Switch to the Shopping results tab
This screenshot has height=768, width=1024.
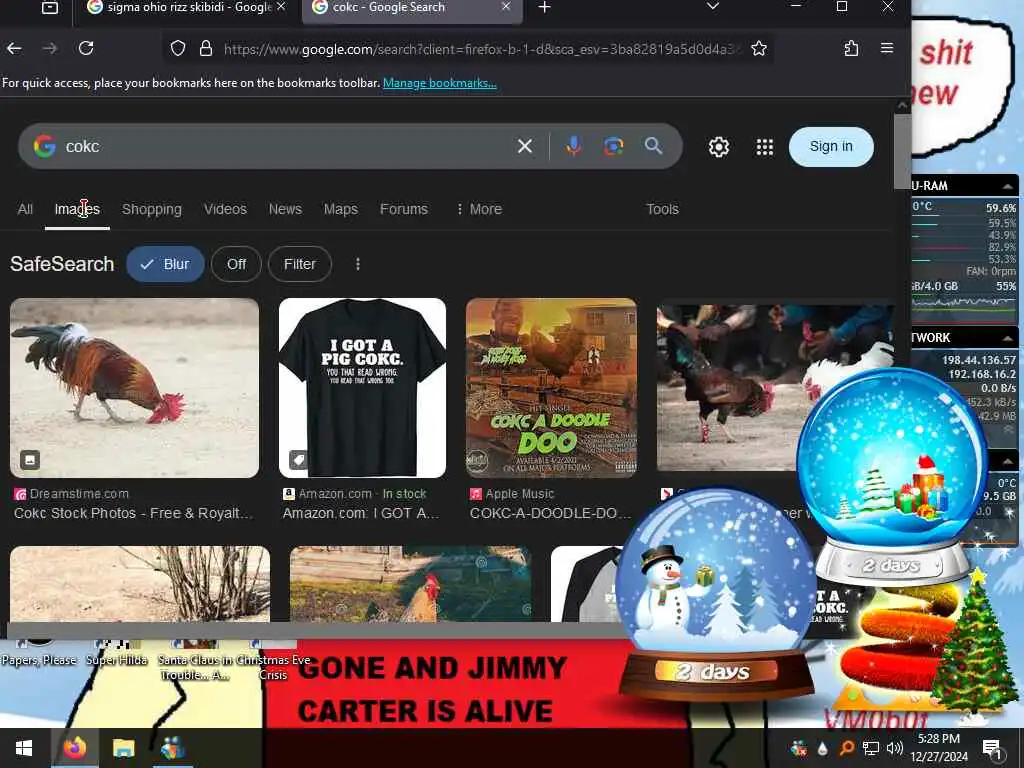click(152, 209)
